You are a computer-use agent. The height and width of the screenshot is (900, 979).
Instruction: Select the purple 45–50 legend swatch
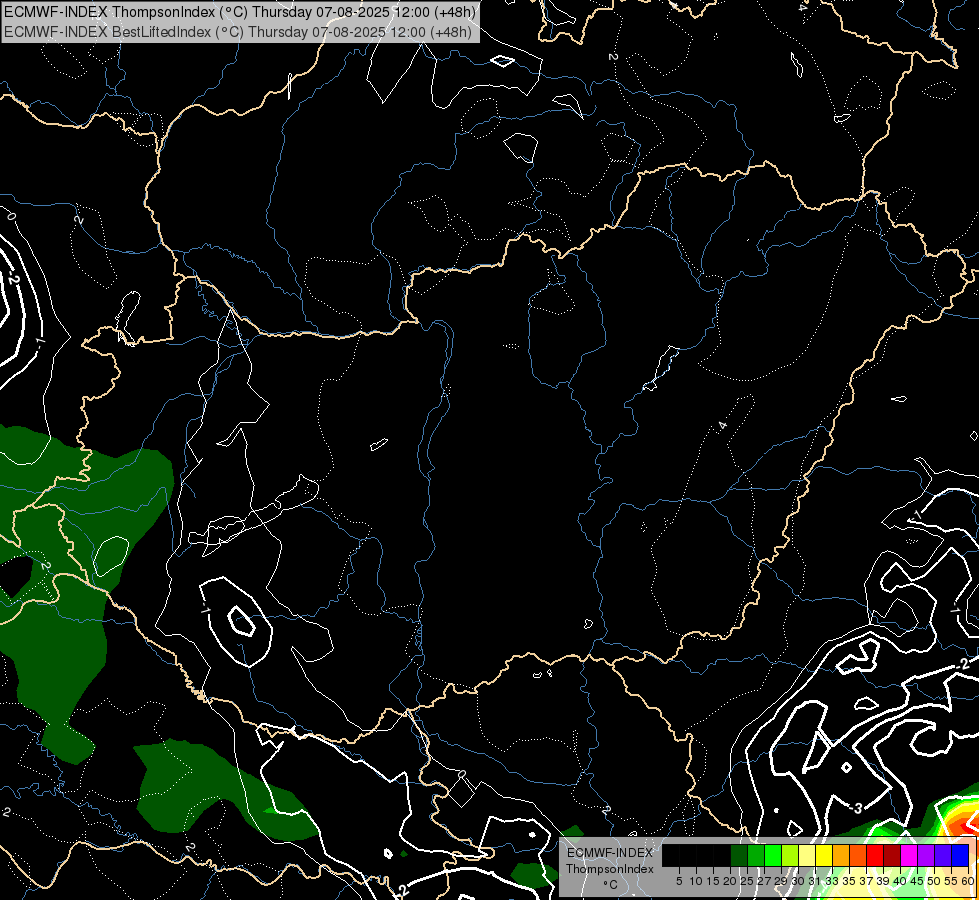pyautogui.click(x=926, y=855)
